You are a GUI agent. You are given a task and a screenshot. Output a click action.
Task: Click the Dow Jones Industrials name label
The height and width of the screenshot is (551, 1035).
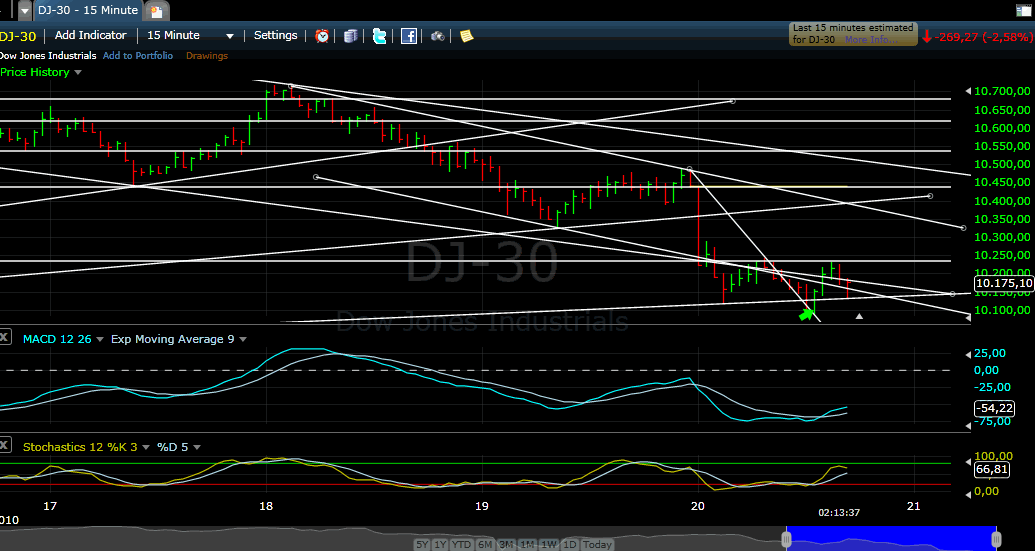[48, 56]
